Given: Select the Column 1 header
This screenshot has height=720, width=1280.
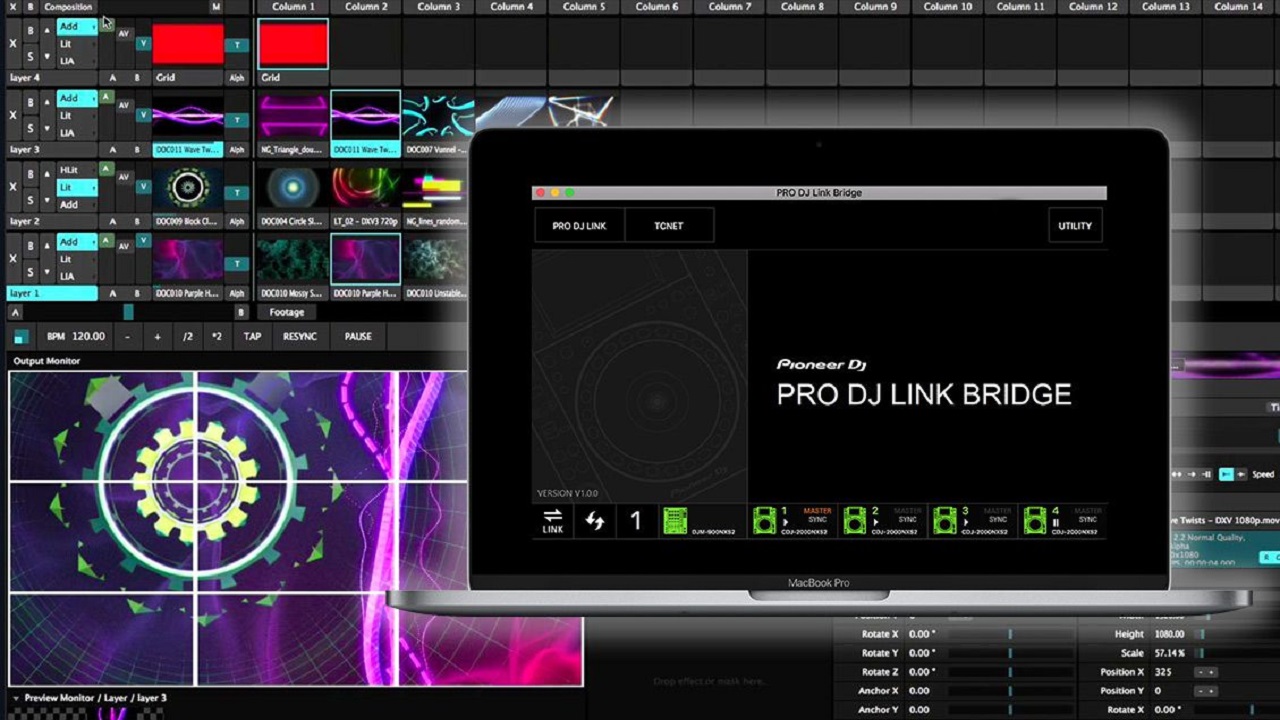Looking at the screenshot, I should point(293,7).
